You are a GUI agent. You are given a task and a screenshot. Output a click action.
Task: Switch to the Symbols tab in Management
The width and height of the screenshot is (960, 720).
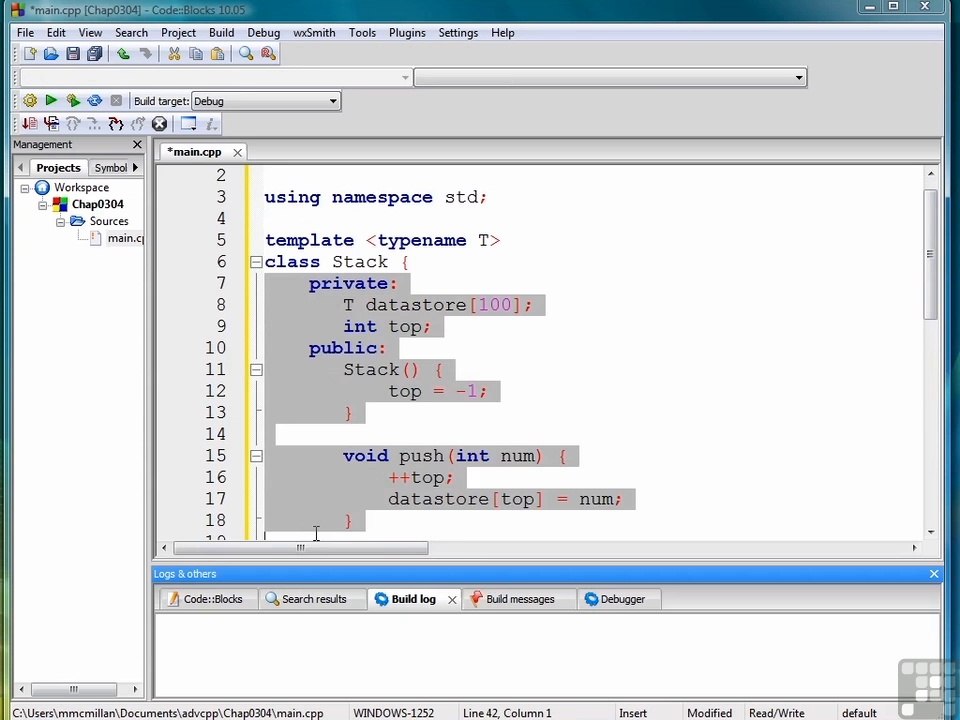(x=111, y=168)
